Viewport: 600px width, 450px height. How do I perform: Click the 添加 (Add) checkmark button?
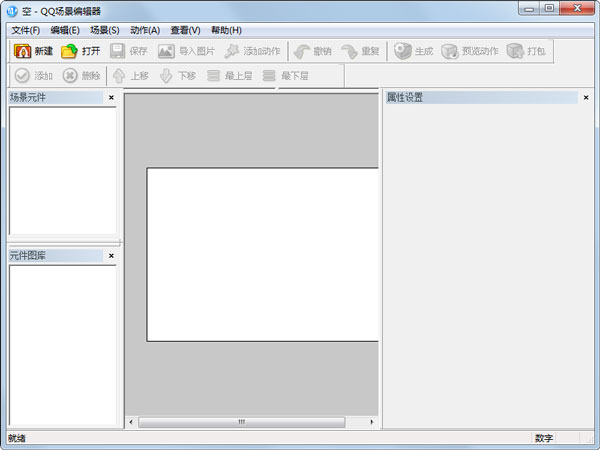click(22, 76)
